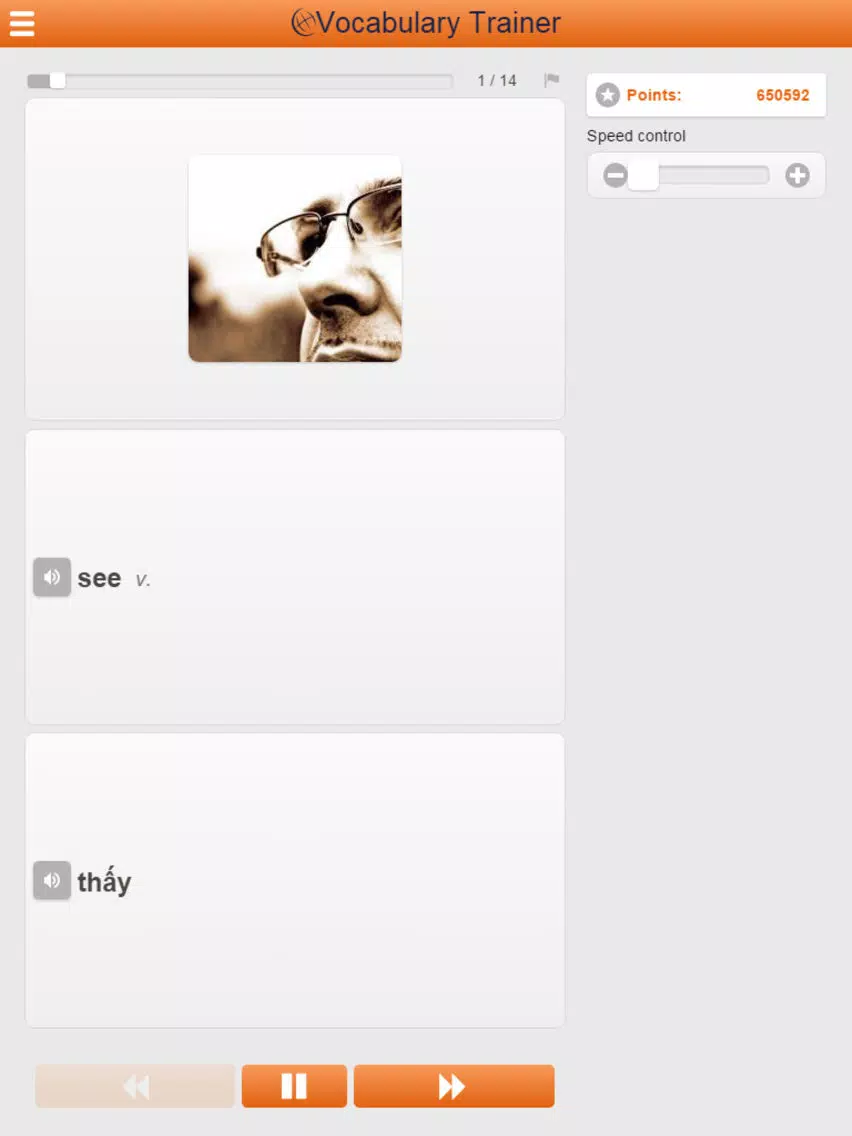
Task: Click the speed control slider handle
Action: coord(643,175)
